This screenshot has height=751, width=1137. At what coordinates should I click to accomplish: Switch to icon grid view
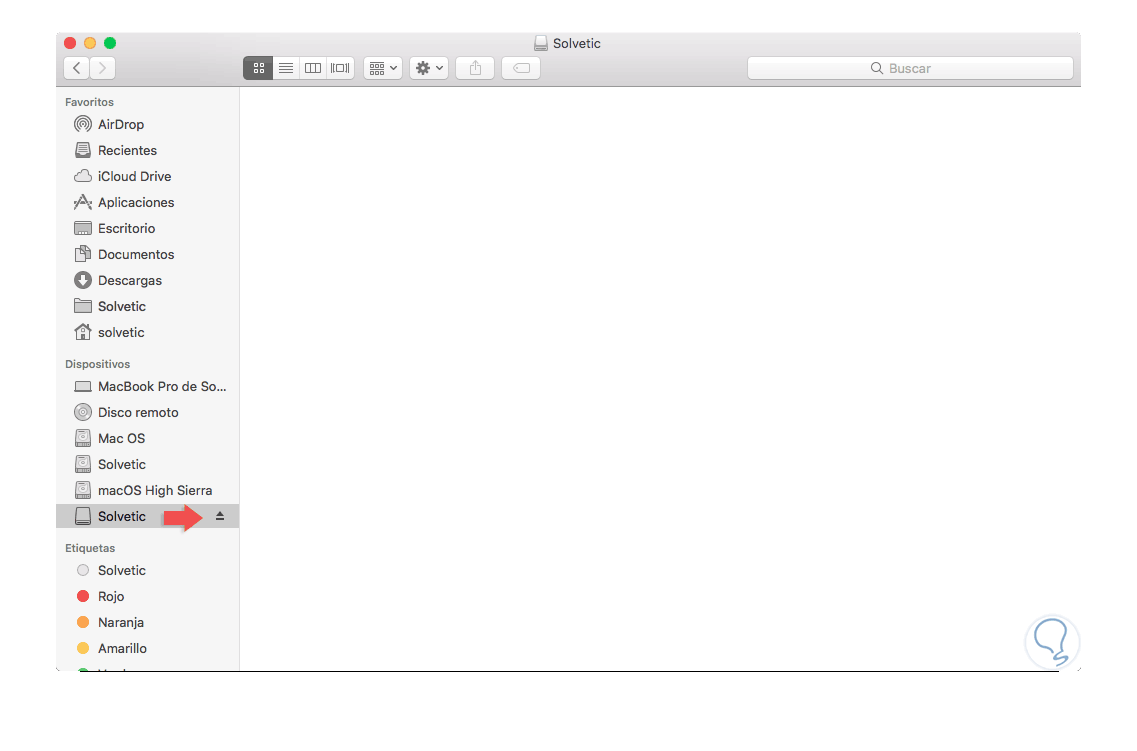point(258,68)
